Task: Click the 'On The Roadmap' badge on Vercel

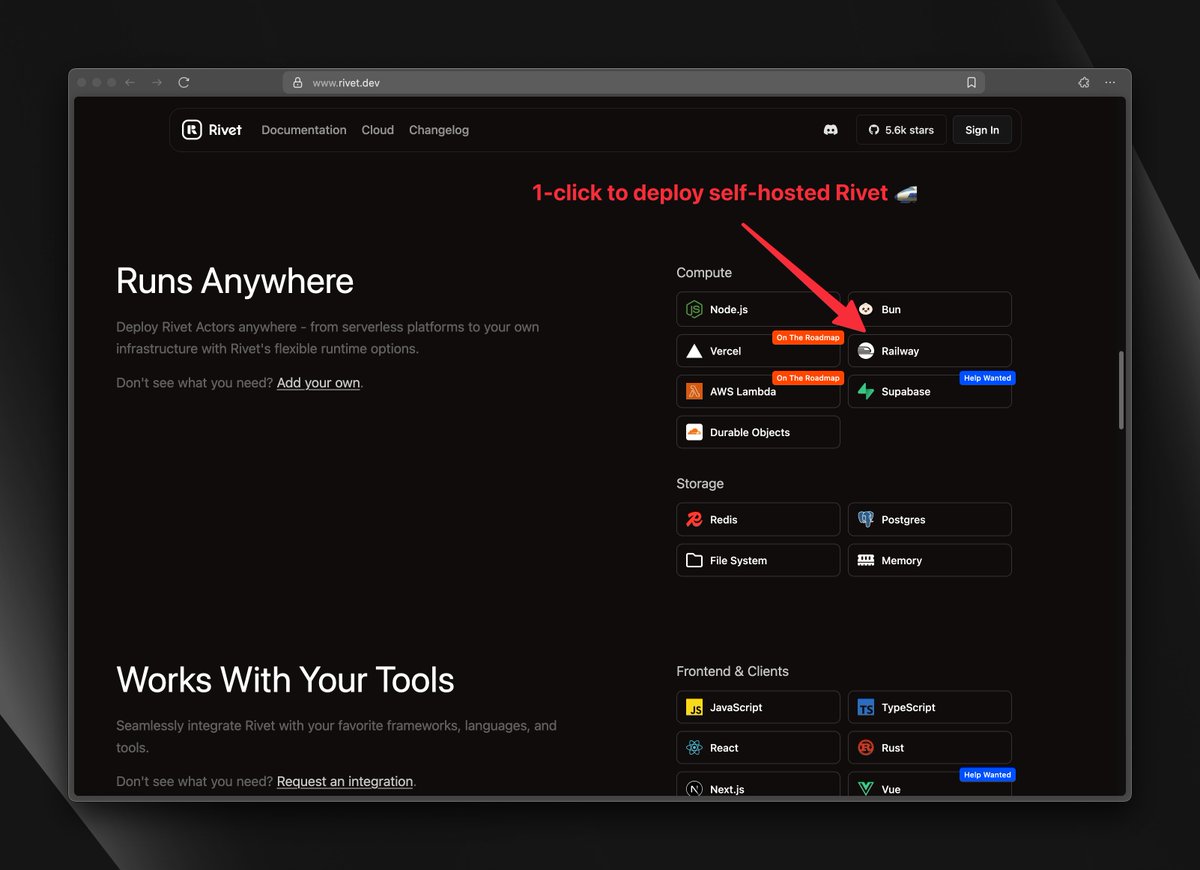Action: pos(808,338)
